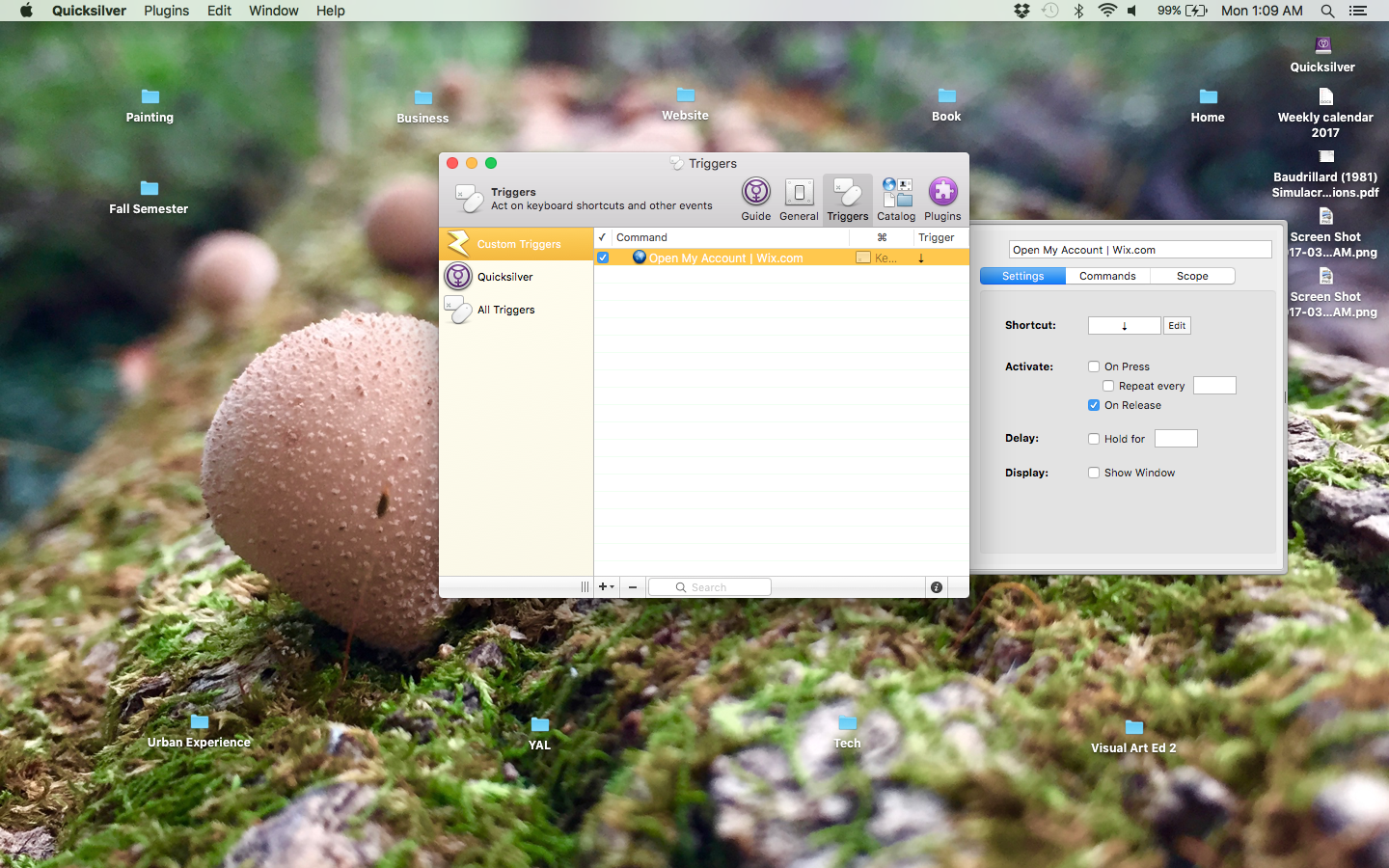The width and height of the screenshot is (1389, 868).
Task: Open the Plugins preferences pane
Action: [x=942, y=199]
